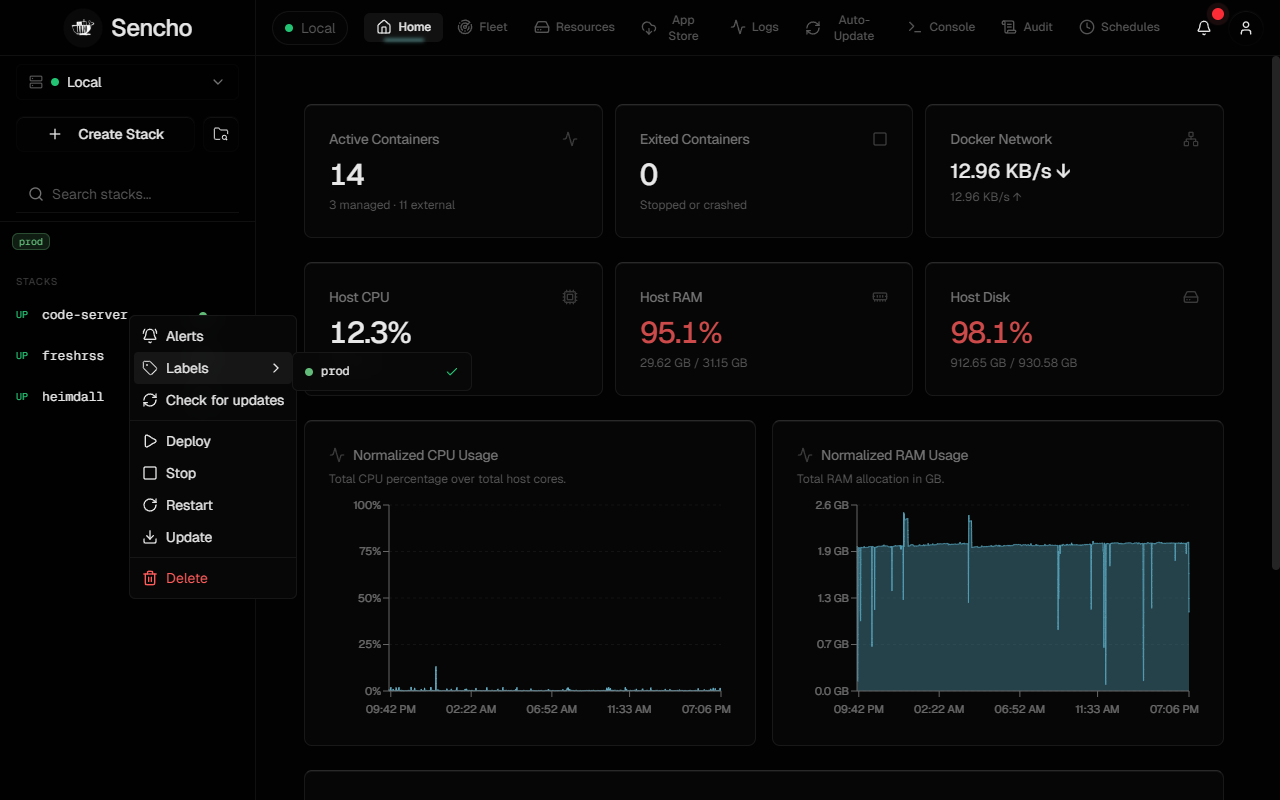Click the Create Stack button

(106, 134)
